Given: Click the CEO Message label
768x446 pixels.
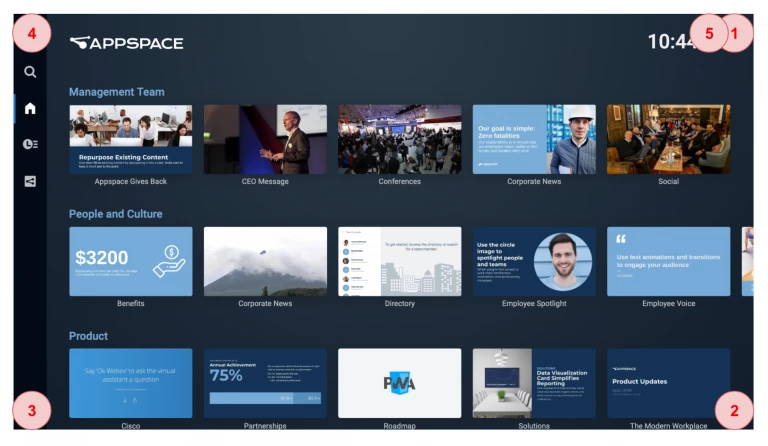Looking at the screenshot, I should click(265, 182).
